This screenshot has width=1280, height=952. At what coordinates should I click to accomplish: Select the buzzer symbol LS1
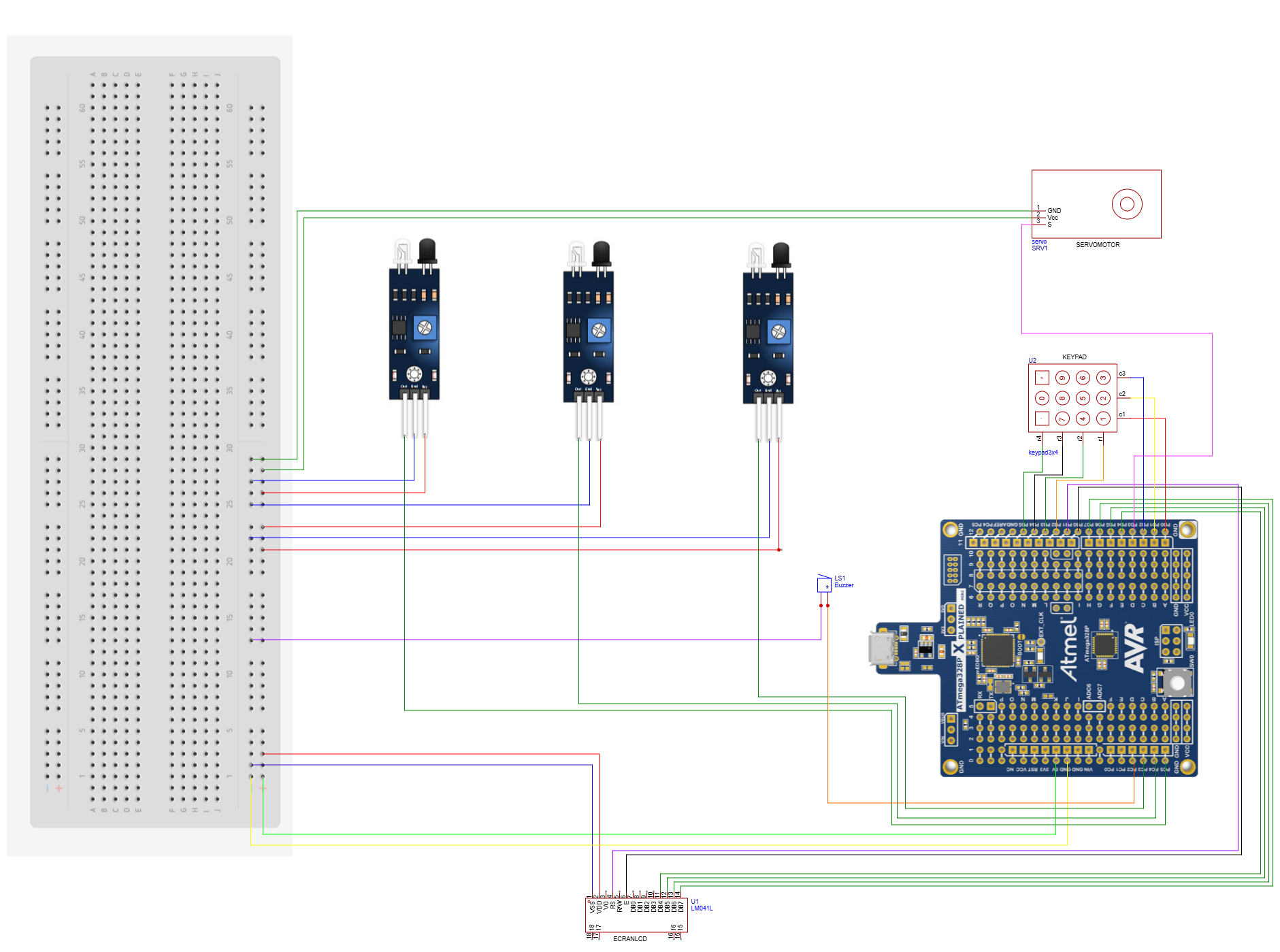(x=824, y=584)
